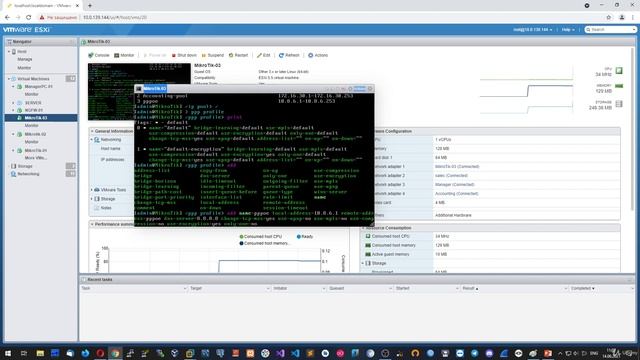Click the Edit pencil button
This screenshot has height=360, width=640.
click(264, 55)
